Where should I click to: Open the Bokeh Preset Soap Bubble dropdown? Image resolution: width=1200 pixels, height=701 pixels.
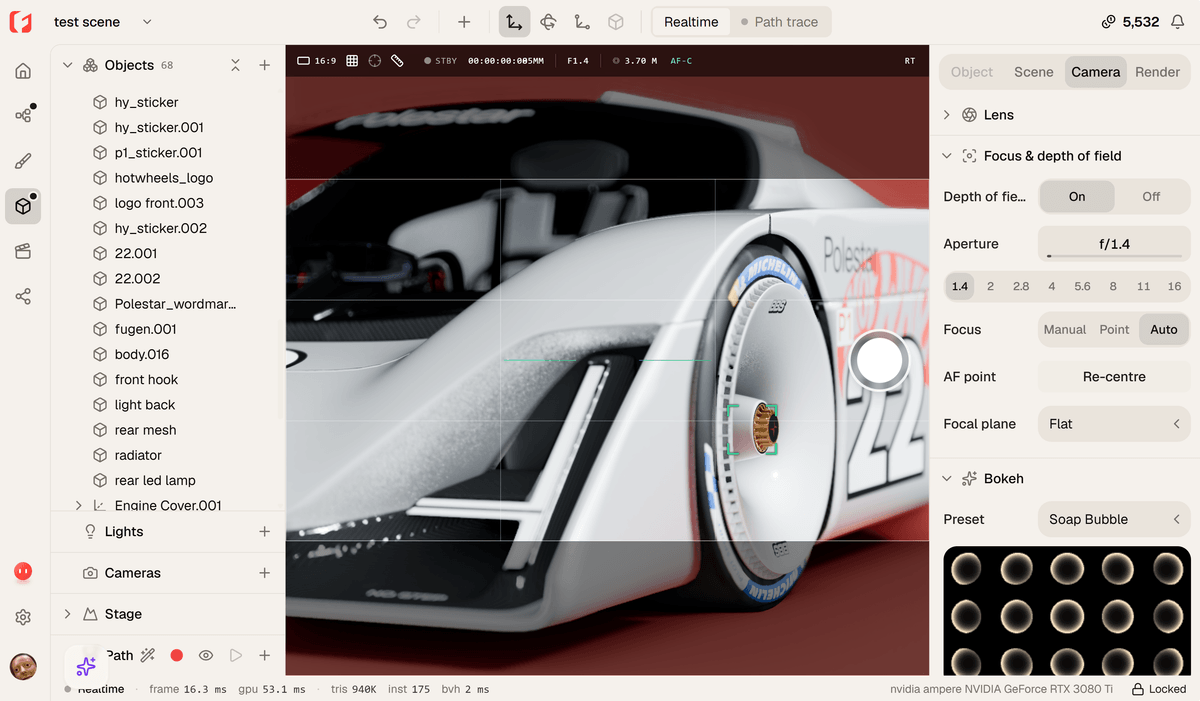coord(1114,519)
